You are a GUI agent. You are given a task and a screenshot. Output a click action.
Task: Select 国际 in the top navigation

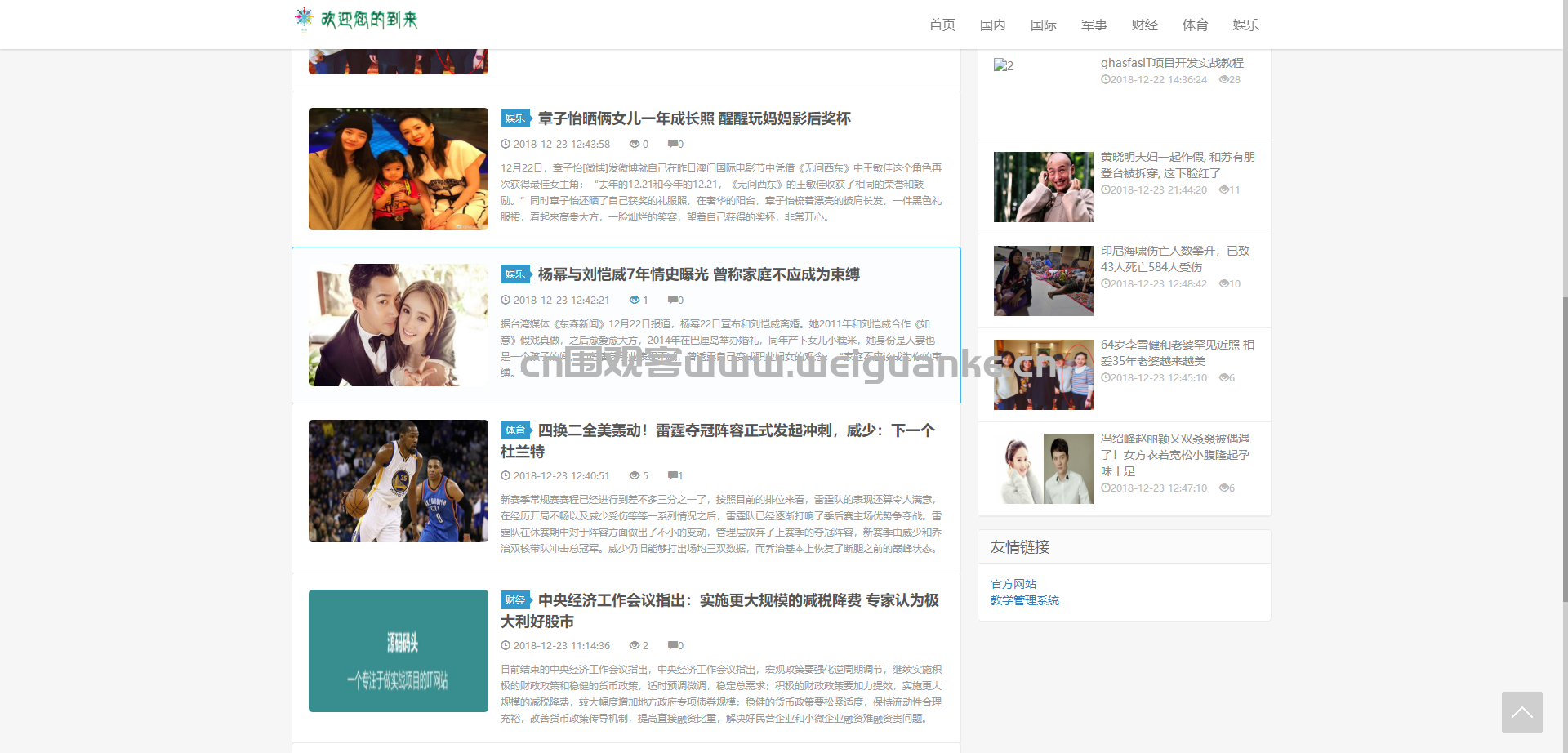tap(1043, 25)
